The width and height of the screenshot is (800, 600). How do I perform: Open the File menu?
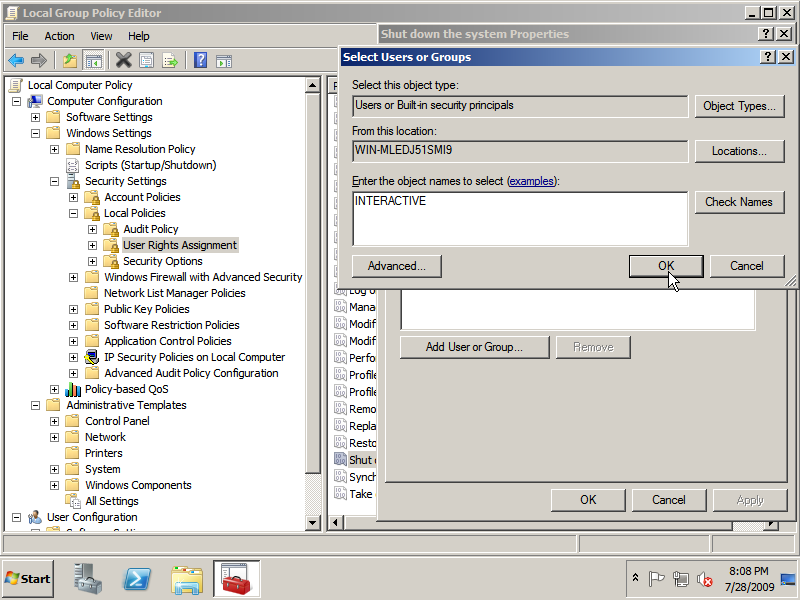coord(20,36)
